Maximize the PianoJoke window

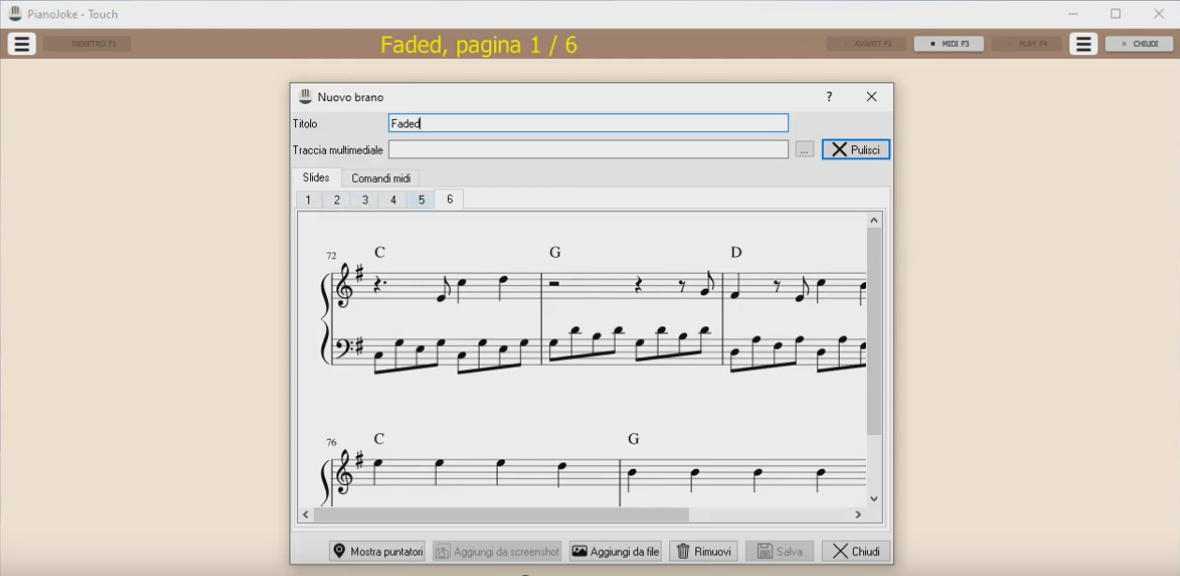[1115, 14]
